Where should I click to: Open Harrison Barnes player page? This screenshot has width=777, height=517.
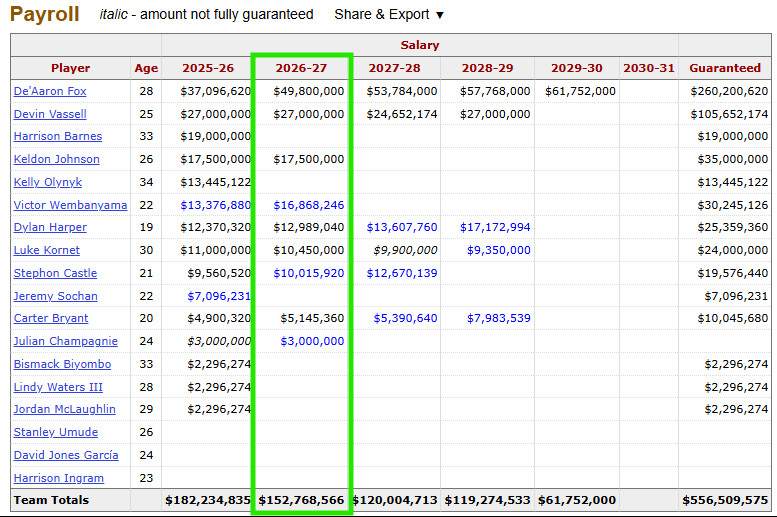pos(56,136)
